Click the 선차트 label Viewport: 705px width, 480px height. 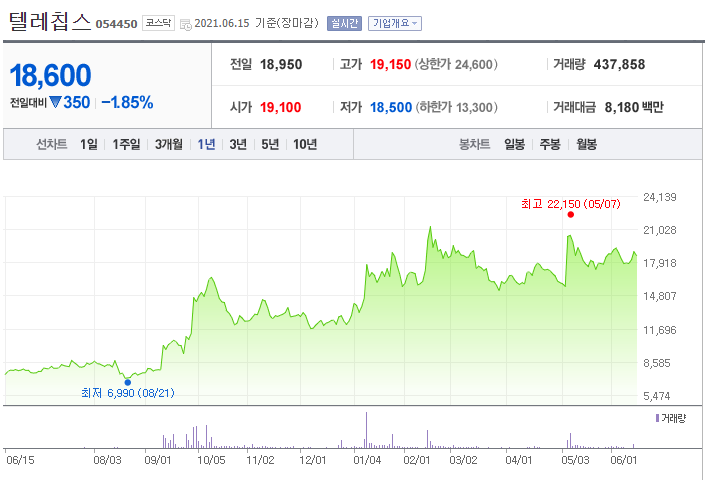coord(52,144)
